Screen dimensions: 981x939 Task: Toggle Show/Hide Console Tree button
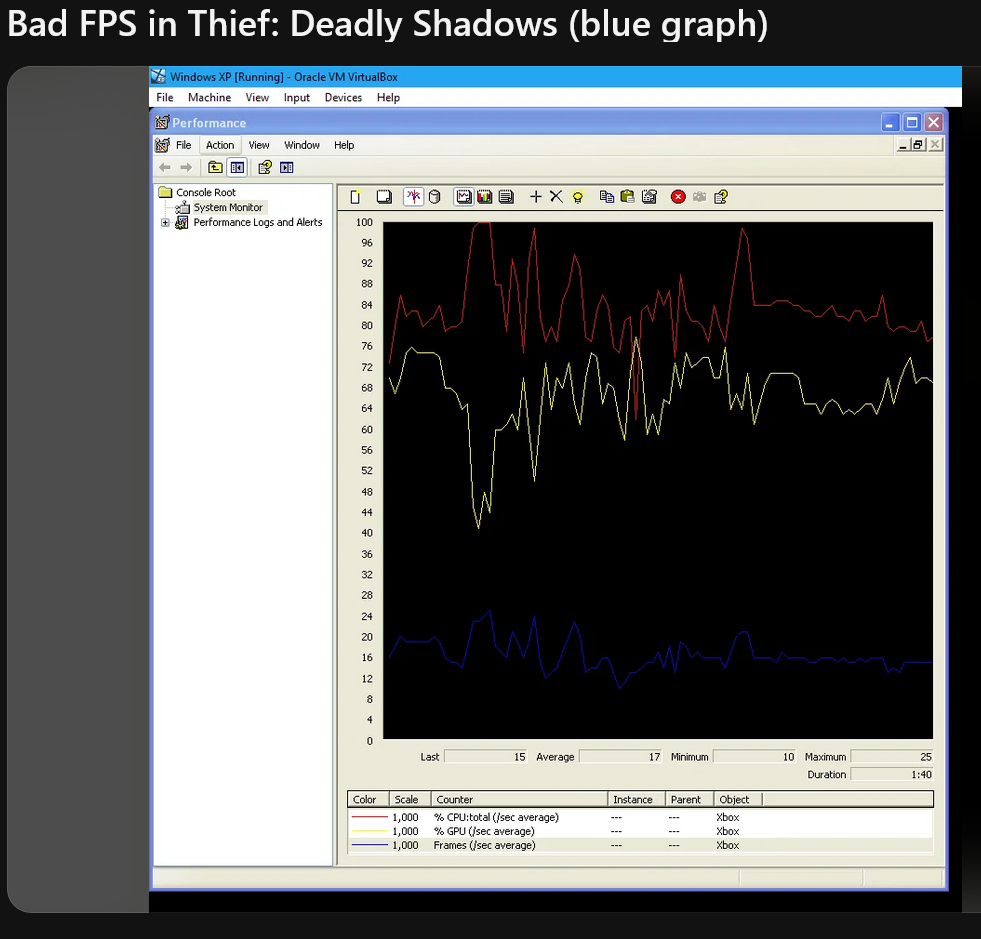(x=237, y=167)
